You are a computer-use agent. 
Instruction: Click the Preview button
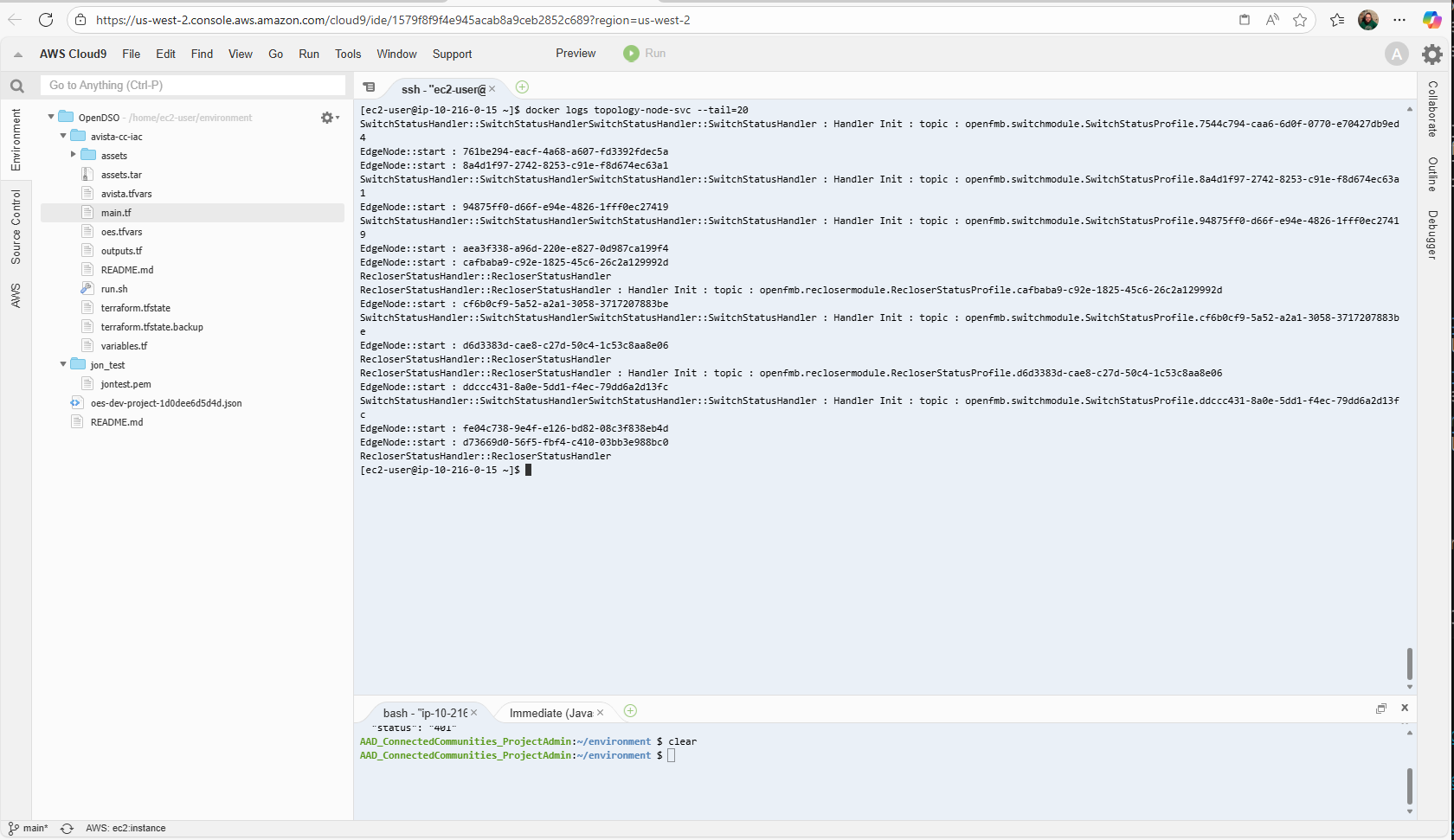(x=576, y=54)
